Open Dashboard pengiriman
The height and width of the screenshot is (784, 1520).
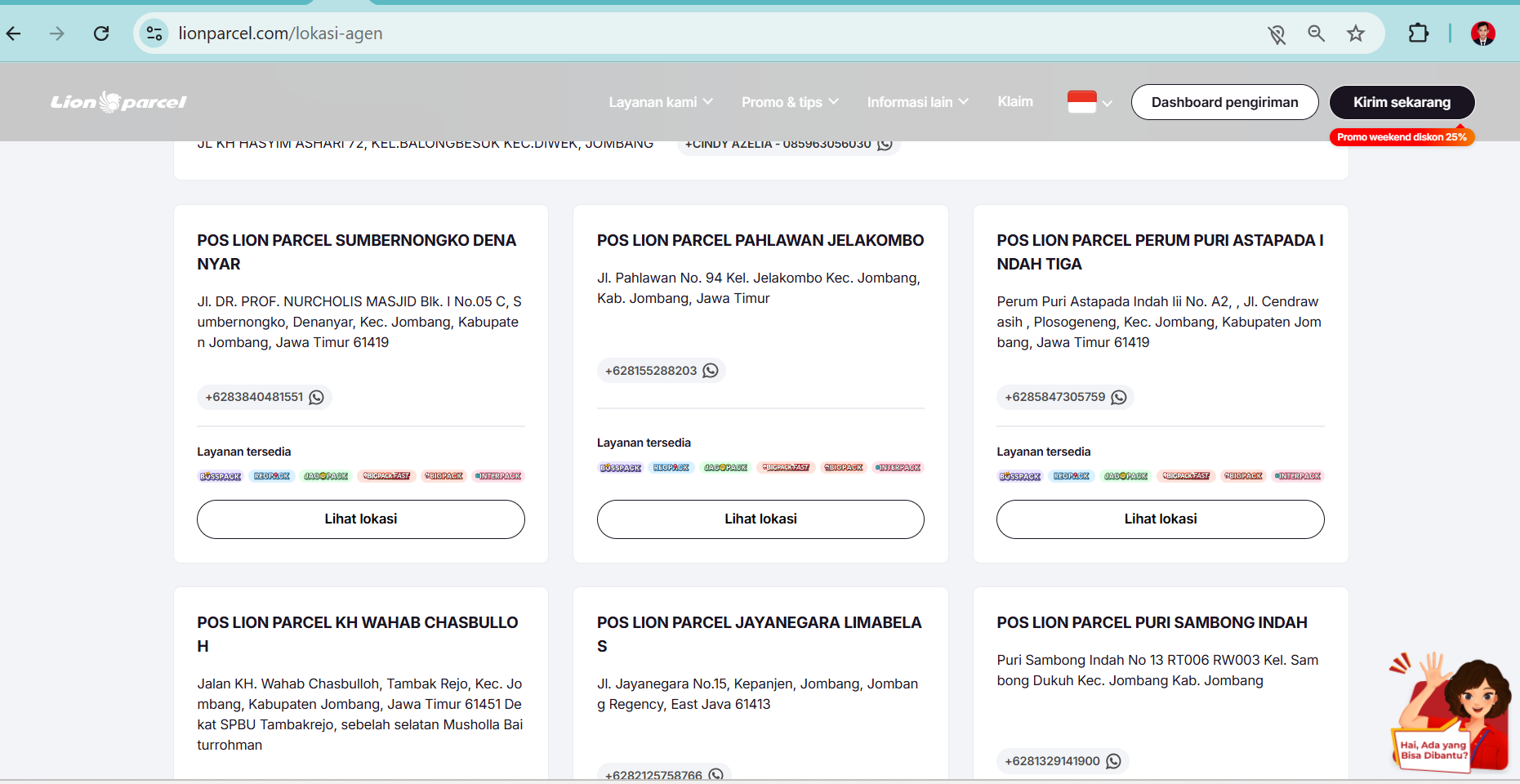point(1225,102)
